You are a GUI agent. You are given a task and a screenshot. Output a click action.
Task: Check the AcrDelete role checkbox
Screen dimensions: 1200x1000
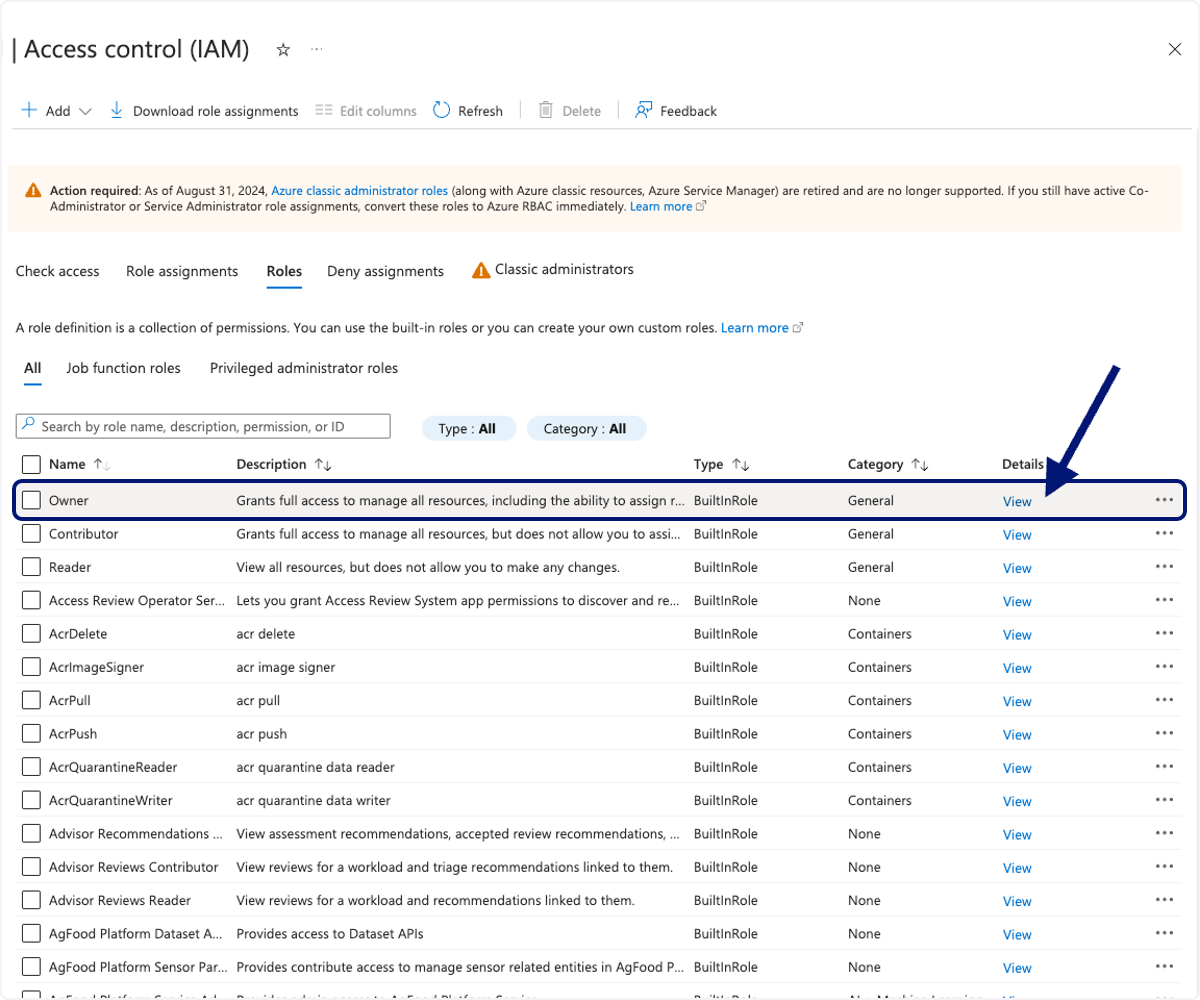(x=31, y=634)
